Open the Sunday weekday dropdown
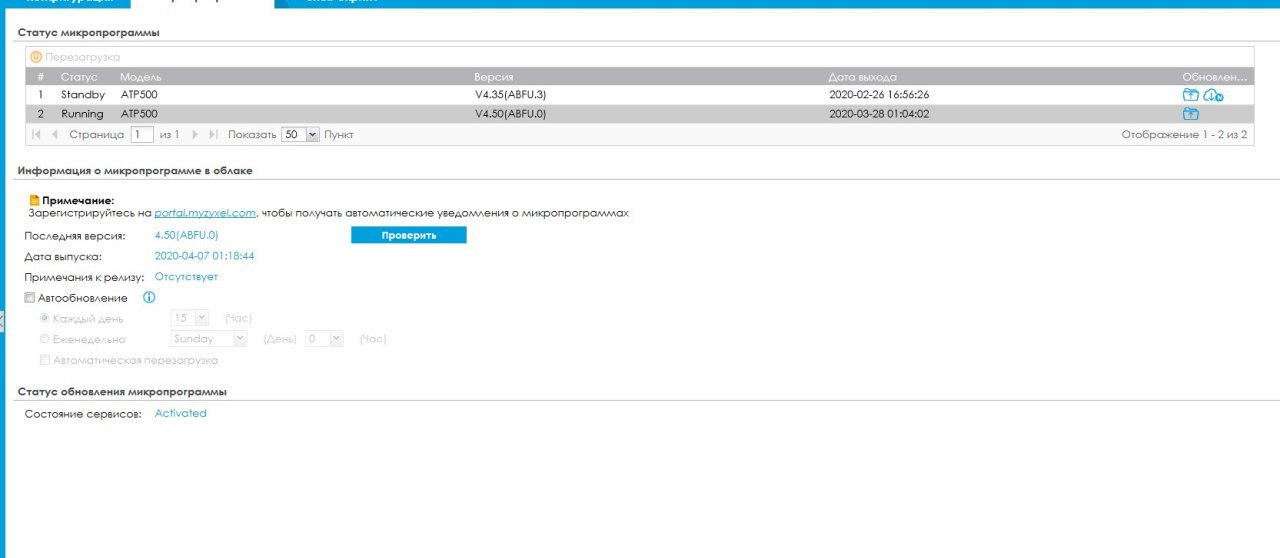Screen dimensions: 1280x558 coord(209,339)
